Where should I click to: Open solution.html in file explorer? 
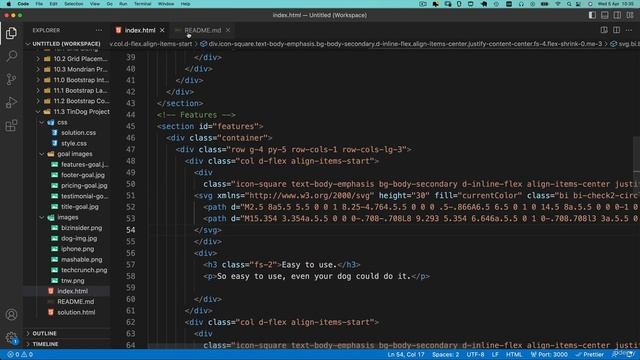(x=76, y=312)
